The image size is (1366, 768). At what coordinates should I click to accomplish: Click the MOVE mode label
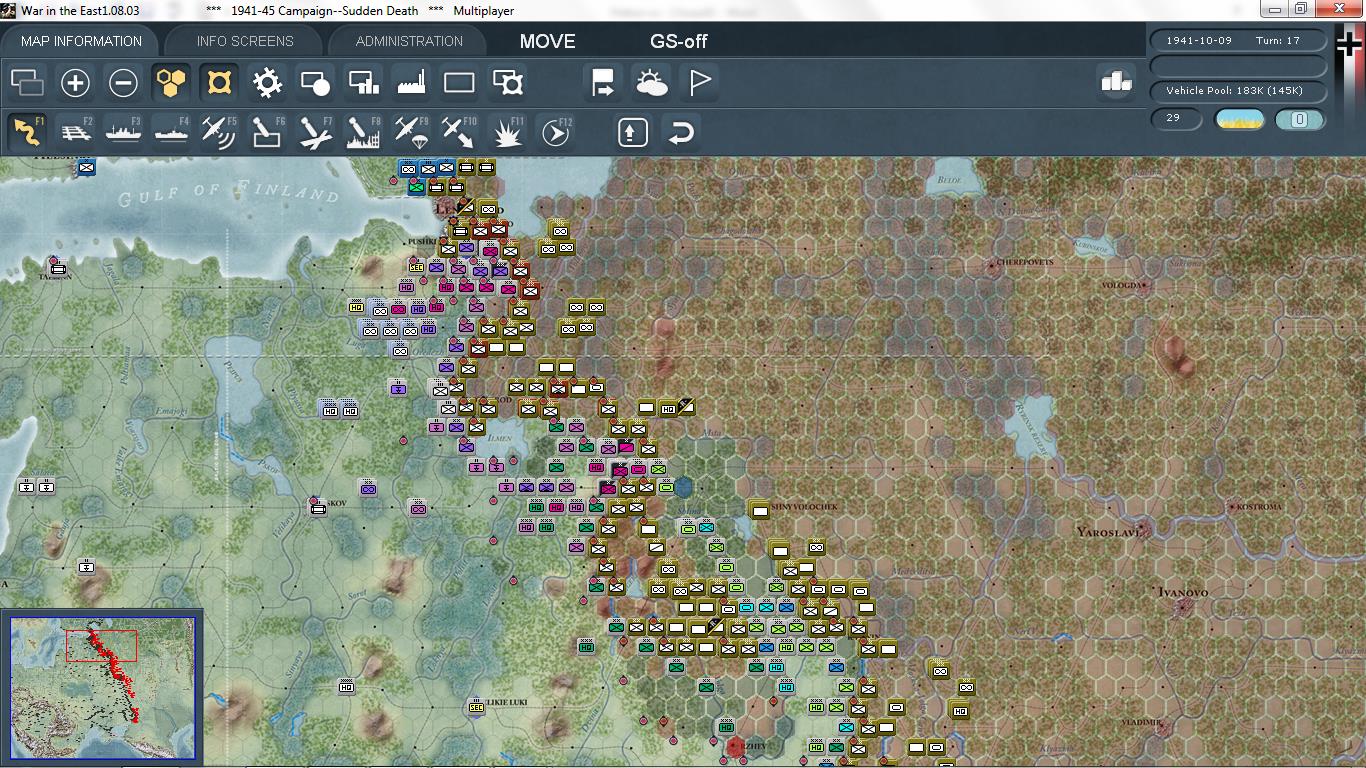click(547, 42)
